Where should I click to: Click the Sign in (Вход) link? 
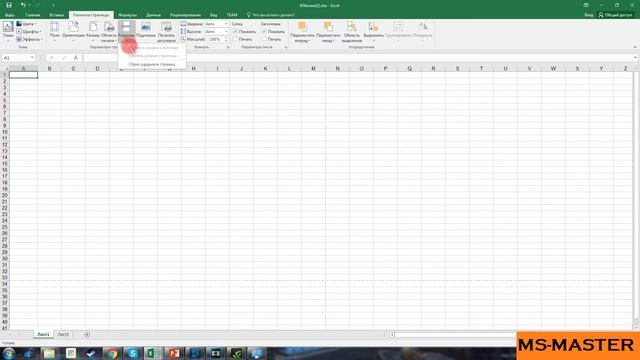click(x=589, y=15)
